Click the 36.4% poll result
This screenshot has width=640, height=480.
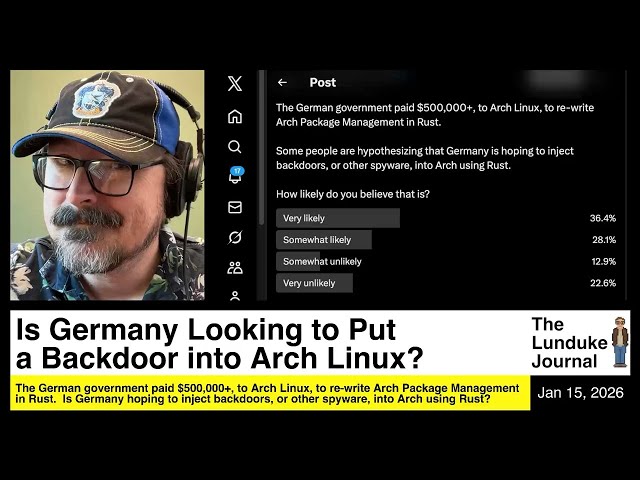pyautogui.click(x=602, y=218)
